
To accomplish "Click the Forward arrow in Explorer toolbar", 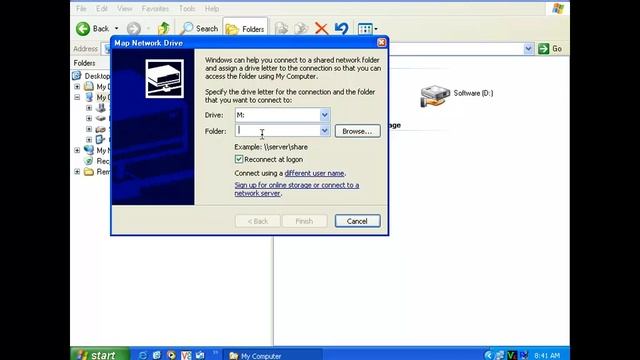I will coord(133,29).
